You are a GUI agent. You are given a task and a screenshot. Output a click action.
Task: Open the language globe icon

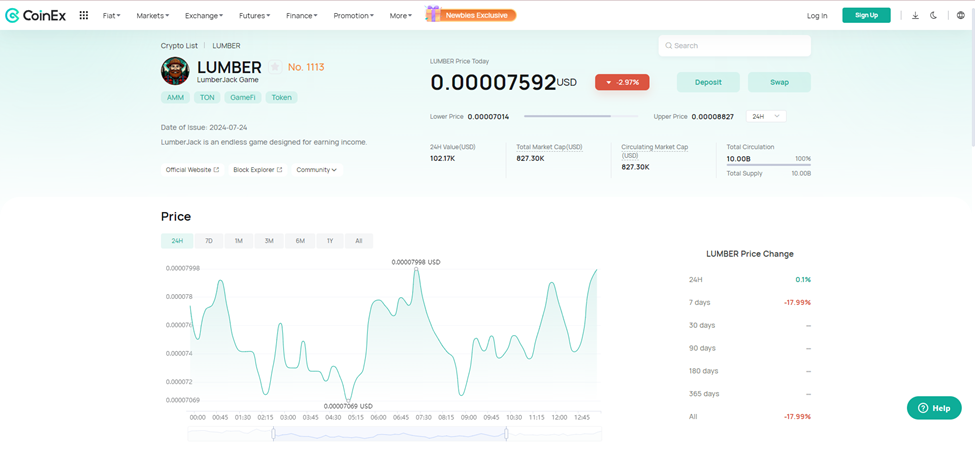(x=961, y=16)
